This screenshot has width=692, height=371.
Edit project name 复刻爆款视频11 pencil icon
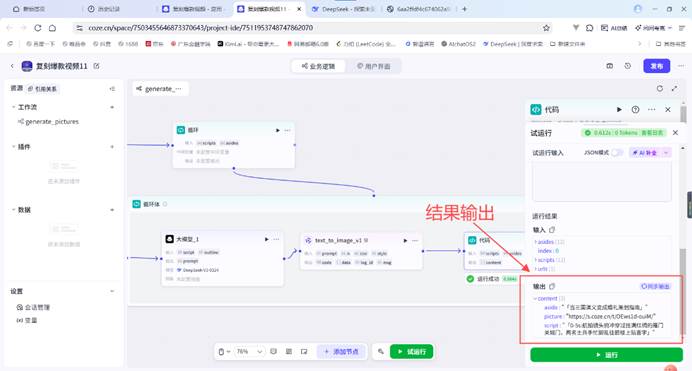point(96,66)
